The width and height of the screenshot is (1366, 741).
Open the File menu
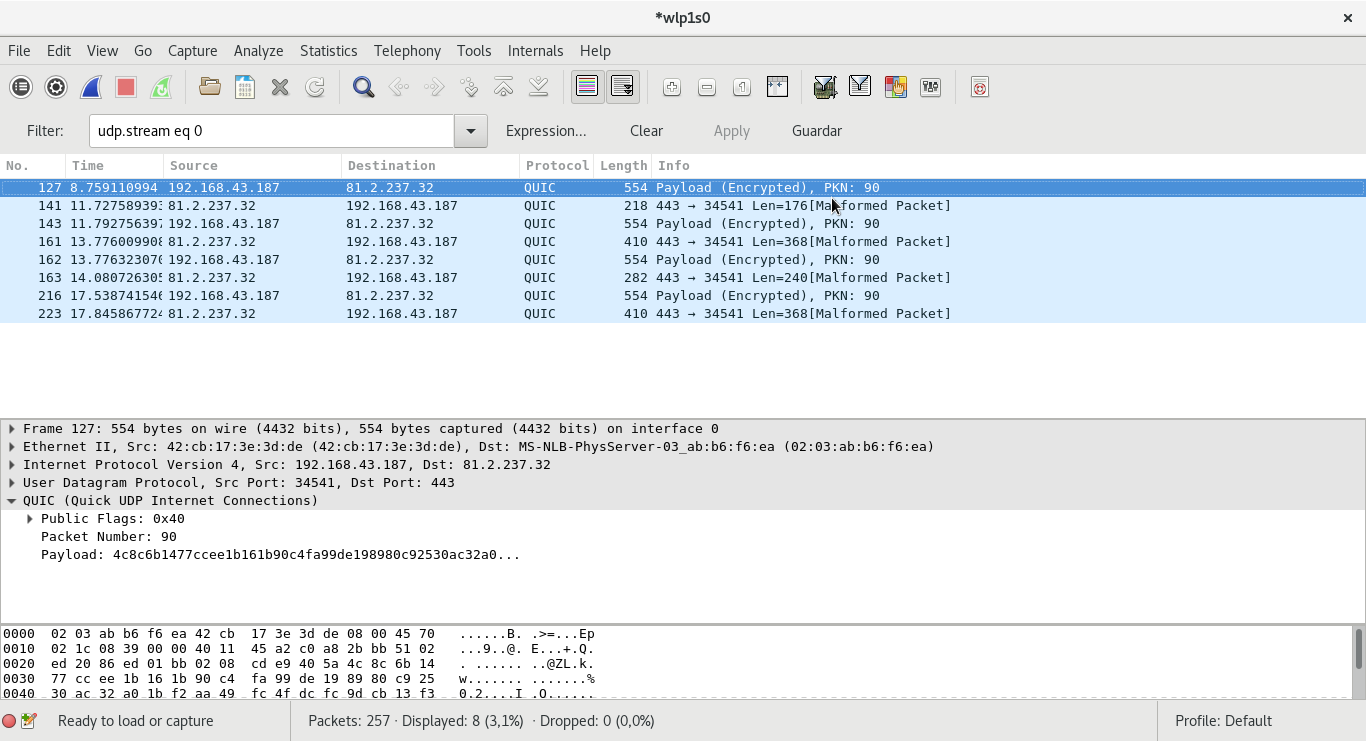coord(19,50)
